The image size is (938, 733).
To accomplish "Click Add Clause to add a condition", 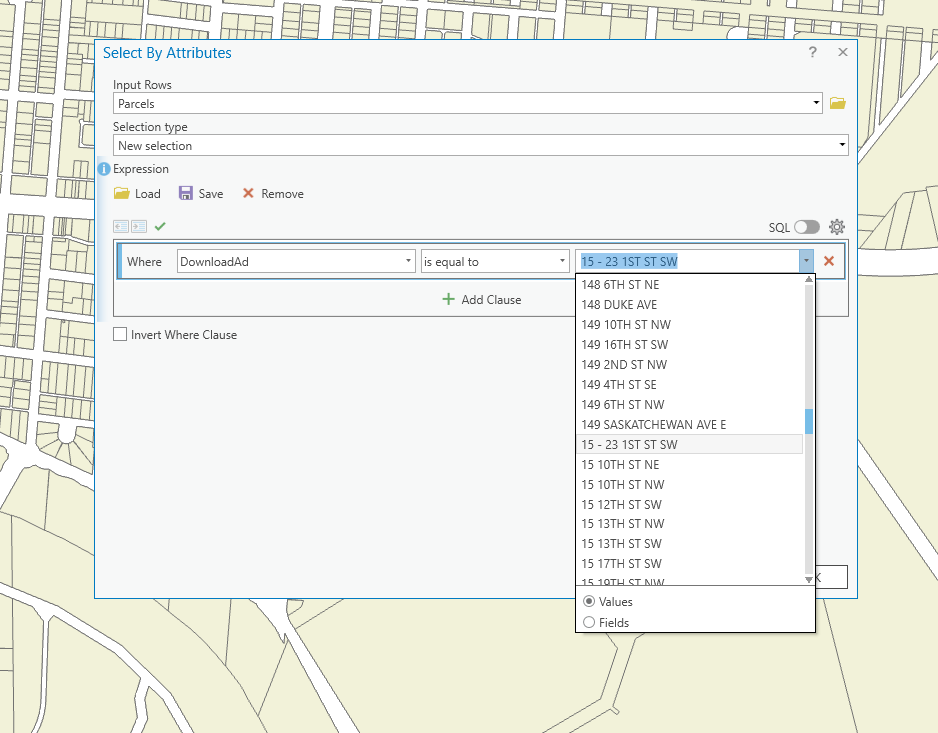I will click(483, 300).
